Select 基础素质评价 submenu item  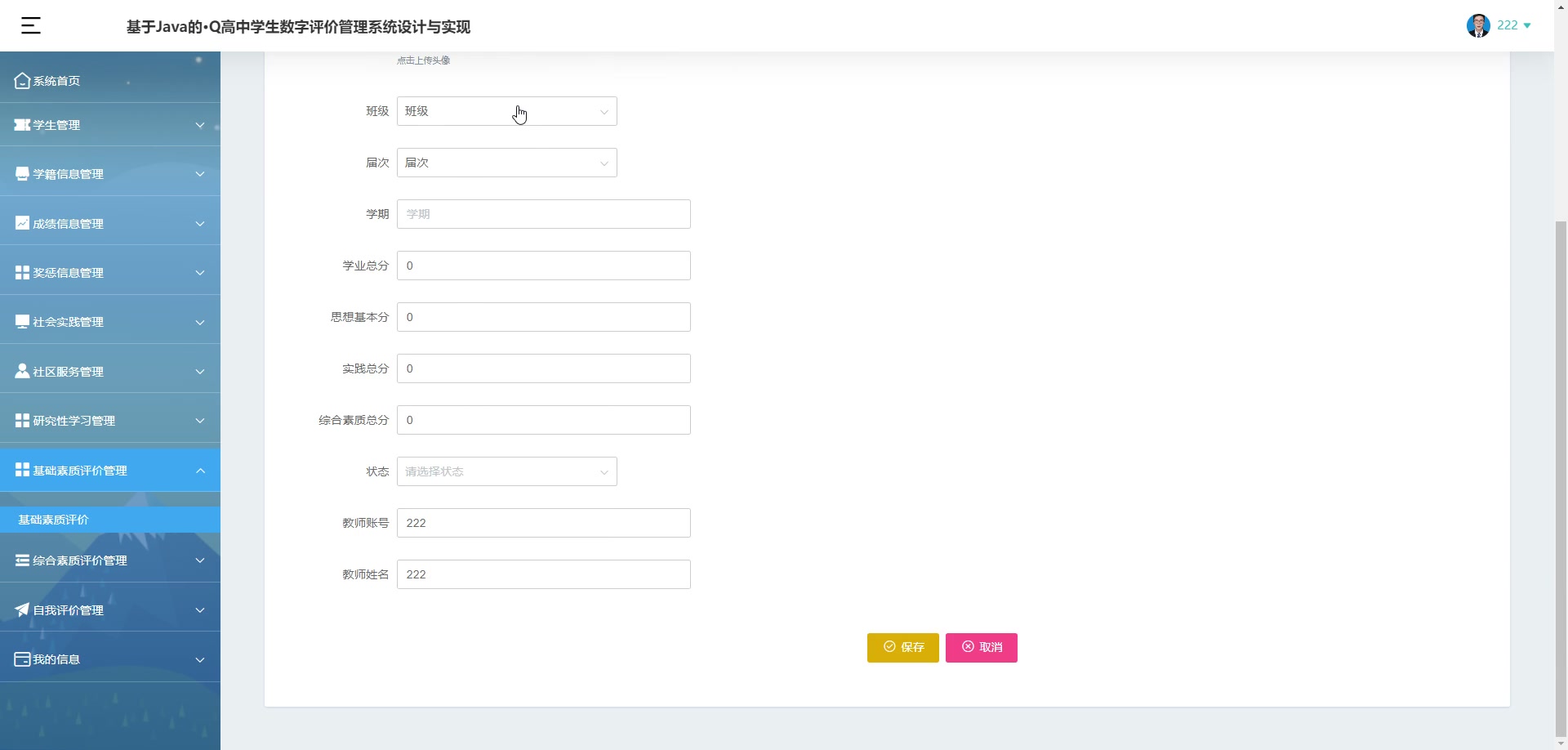pyautogui.click(x=110, y=520)
